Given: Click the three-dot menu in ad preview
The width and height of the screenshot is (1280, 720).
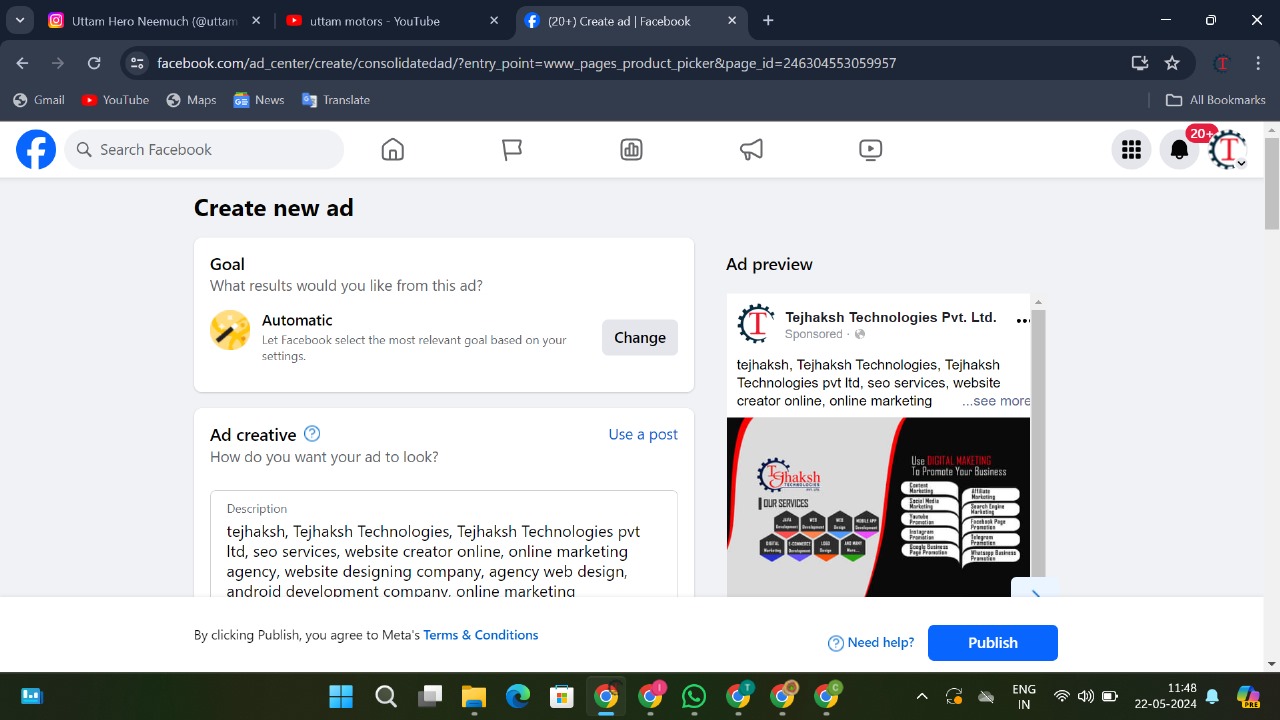Looking at the screenshot, I should pos(1023,321).
